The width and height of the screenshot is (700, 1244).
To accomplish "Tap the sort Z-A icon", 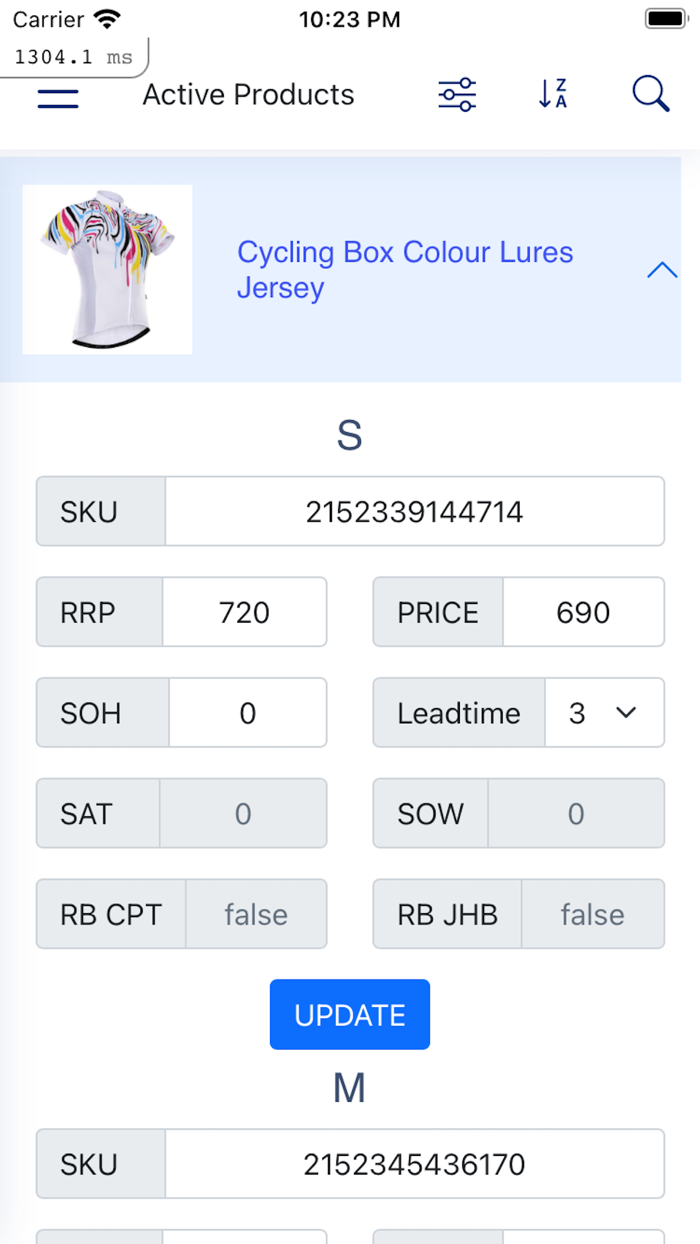I will coord(552,94).
